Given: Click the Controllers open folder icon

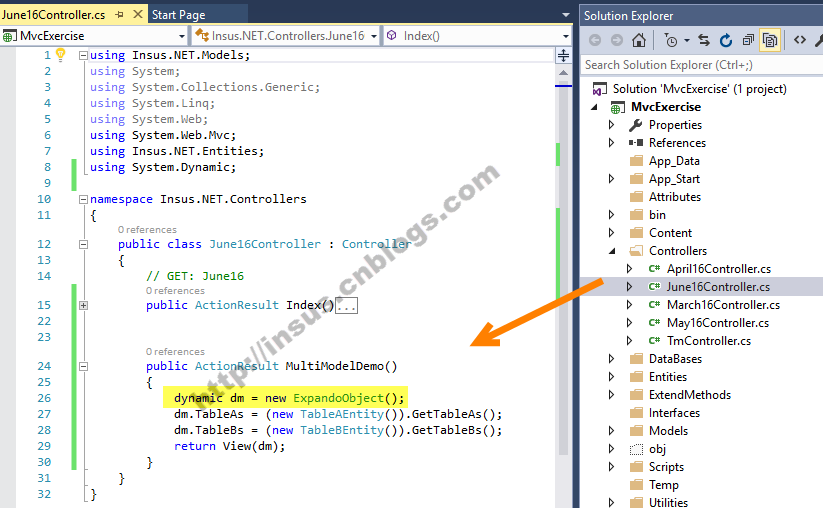Looking at the screenshot, I should (x=636, y=251).
